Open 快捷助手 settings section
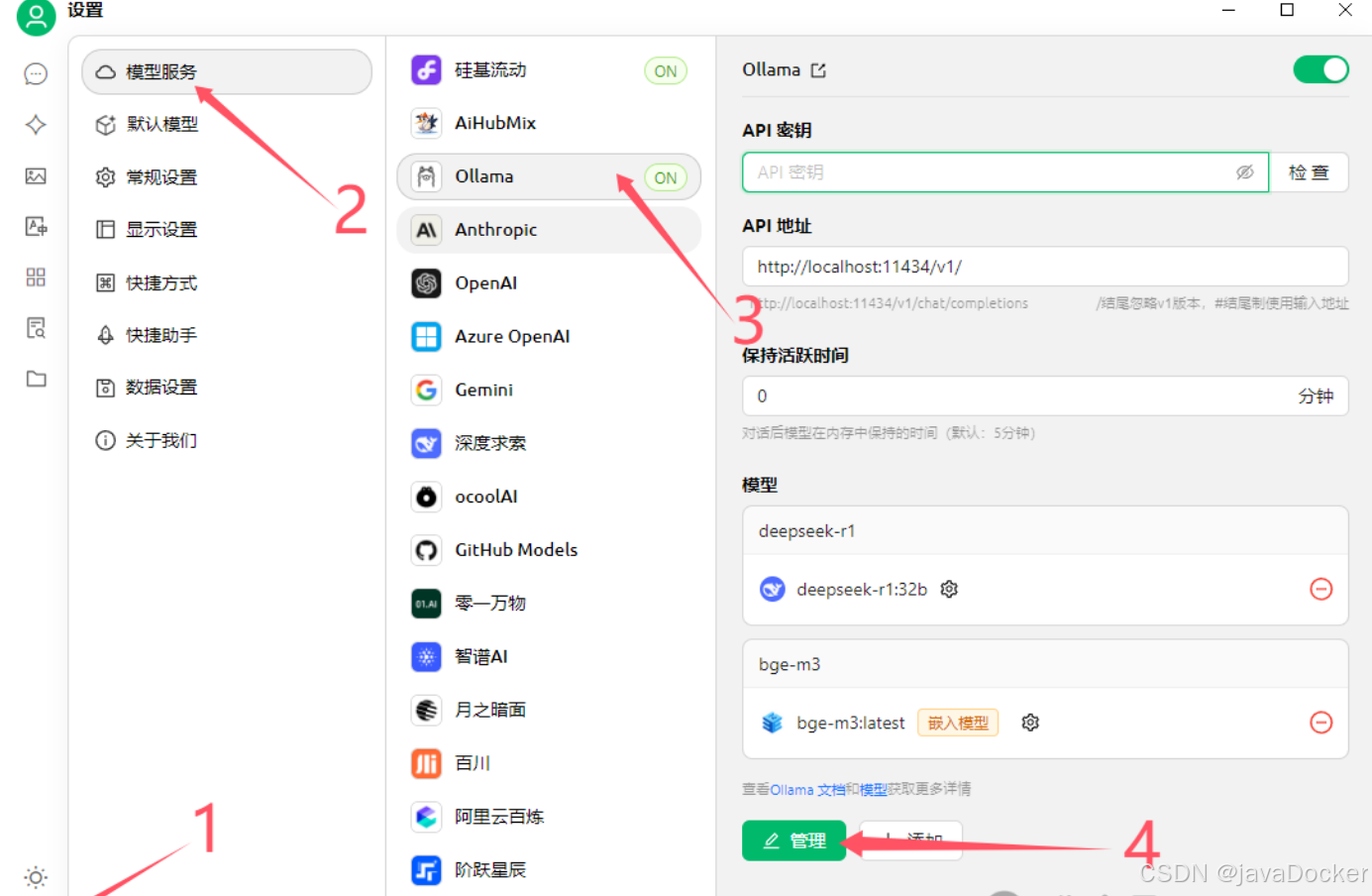 (227, 336)
